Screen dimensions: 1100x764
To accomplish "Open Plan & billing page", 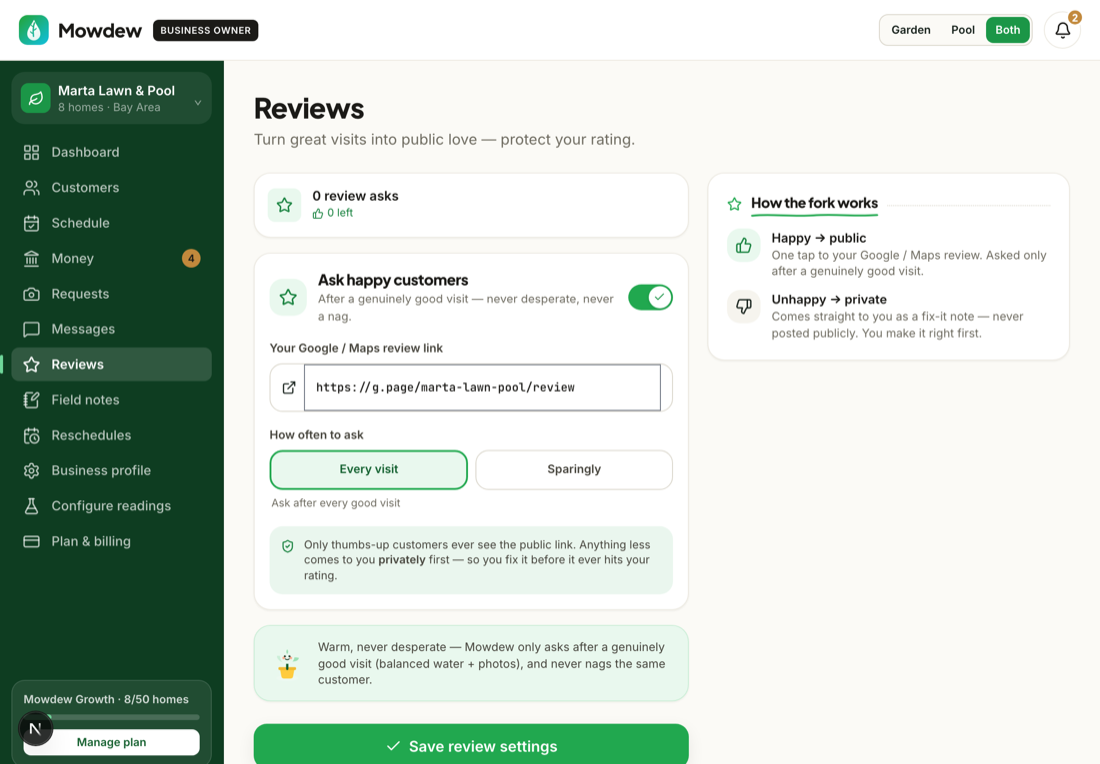I will (x=112, y=542).
